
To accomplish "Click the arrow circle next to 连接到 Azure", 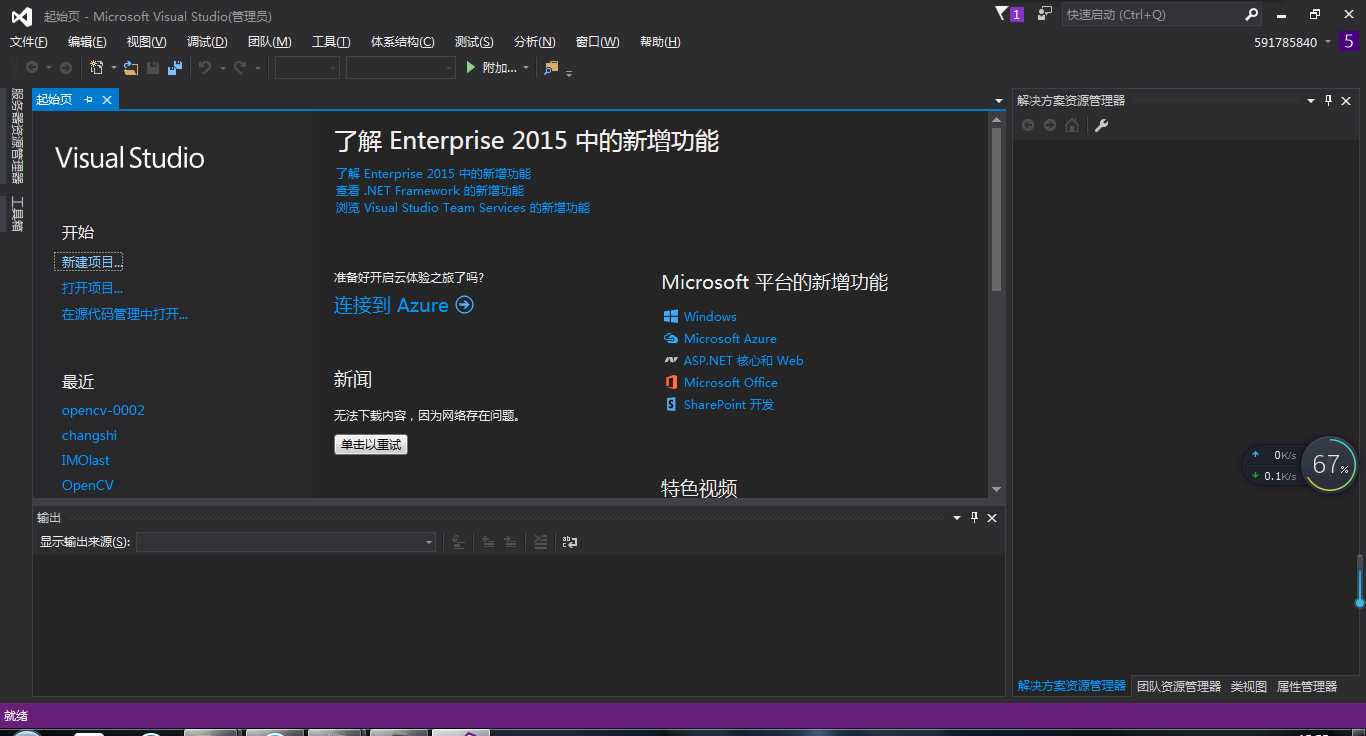I will coord(464,305).
